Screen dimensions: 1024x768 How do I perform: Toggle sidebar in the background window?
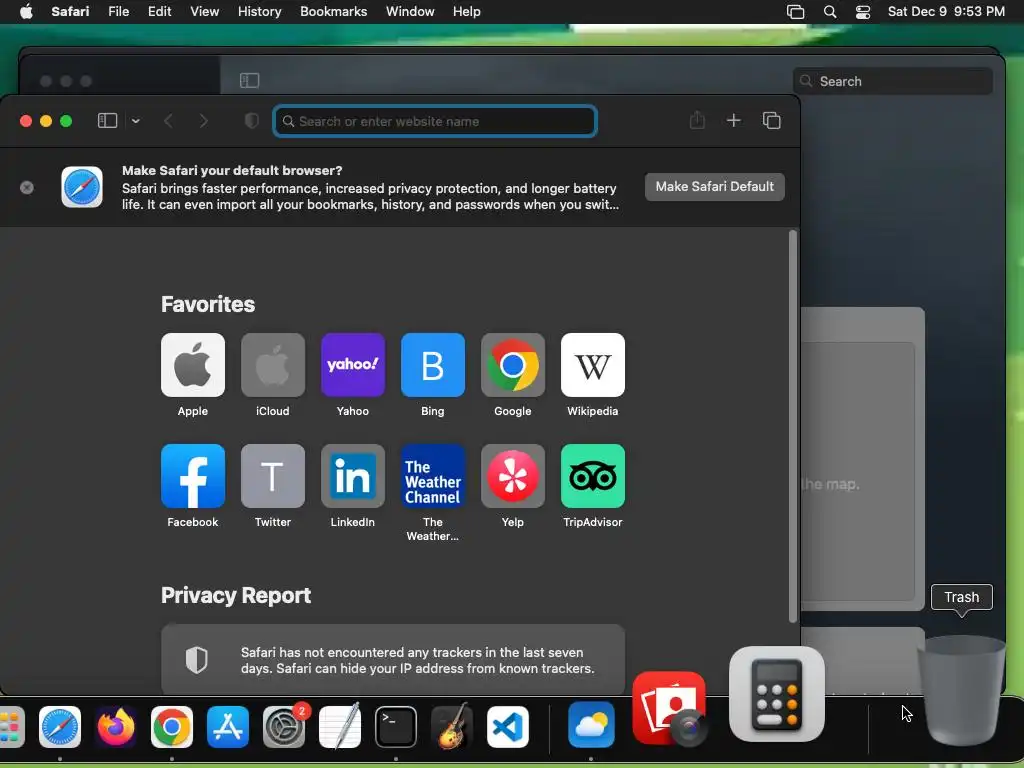249,80
